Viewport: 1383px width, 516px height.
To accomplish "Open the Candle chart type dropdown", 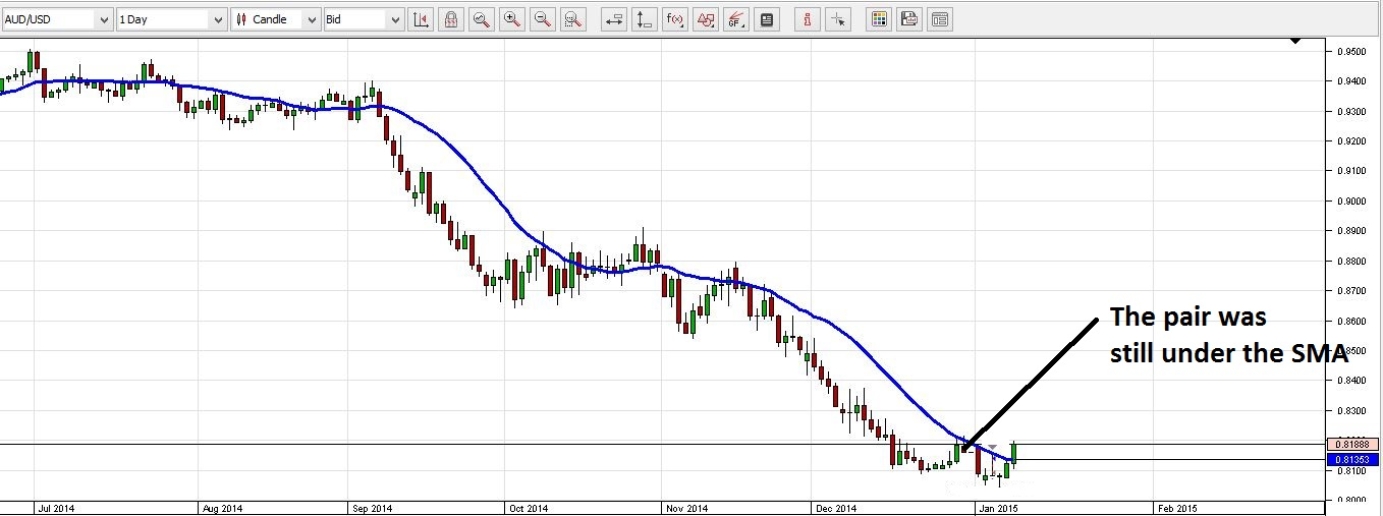I will pyautogui.click(x=275, y=19).
